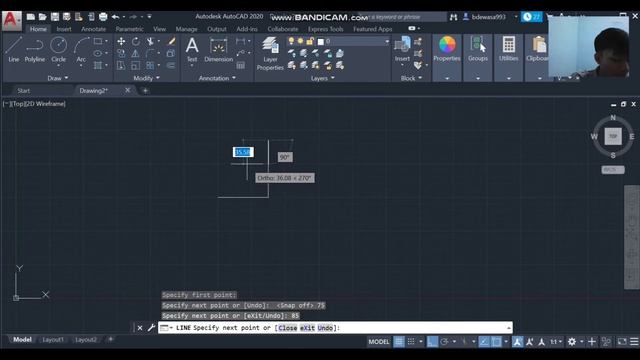Click the Undo option in command line
The image size is (640, 360).
pos(325,328)
